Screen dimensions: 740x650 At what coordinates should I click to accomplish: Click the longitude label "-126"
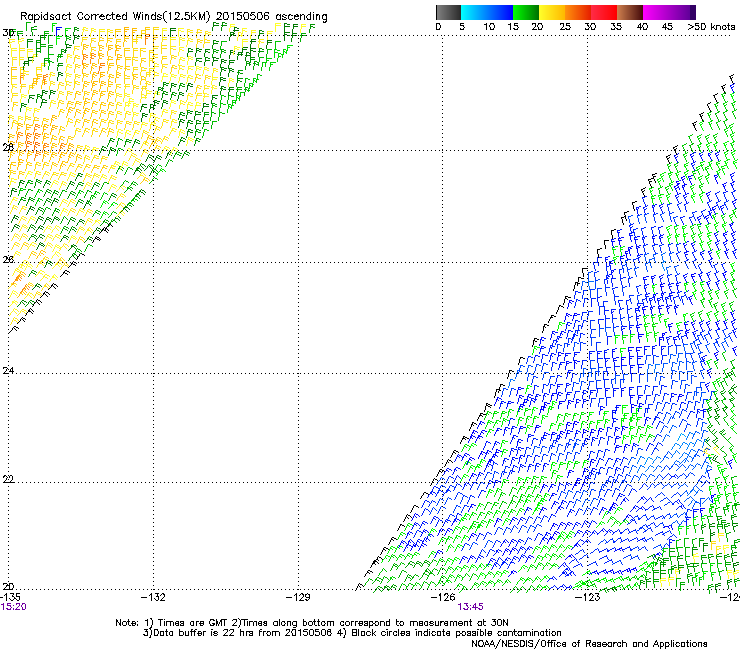(443, 597)
